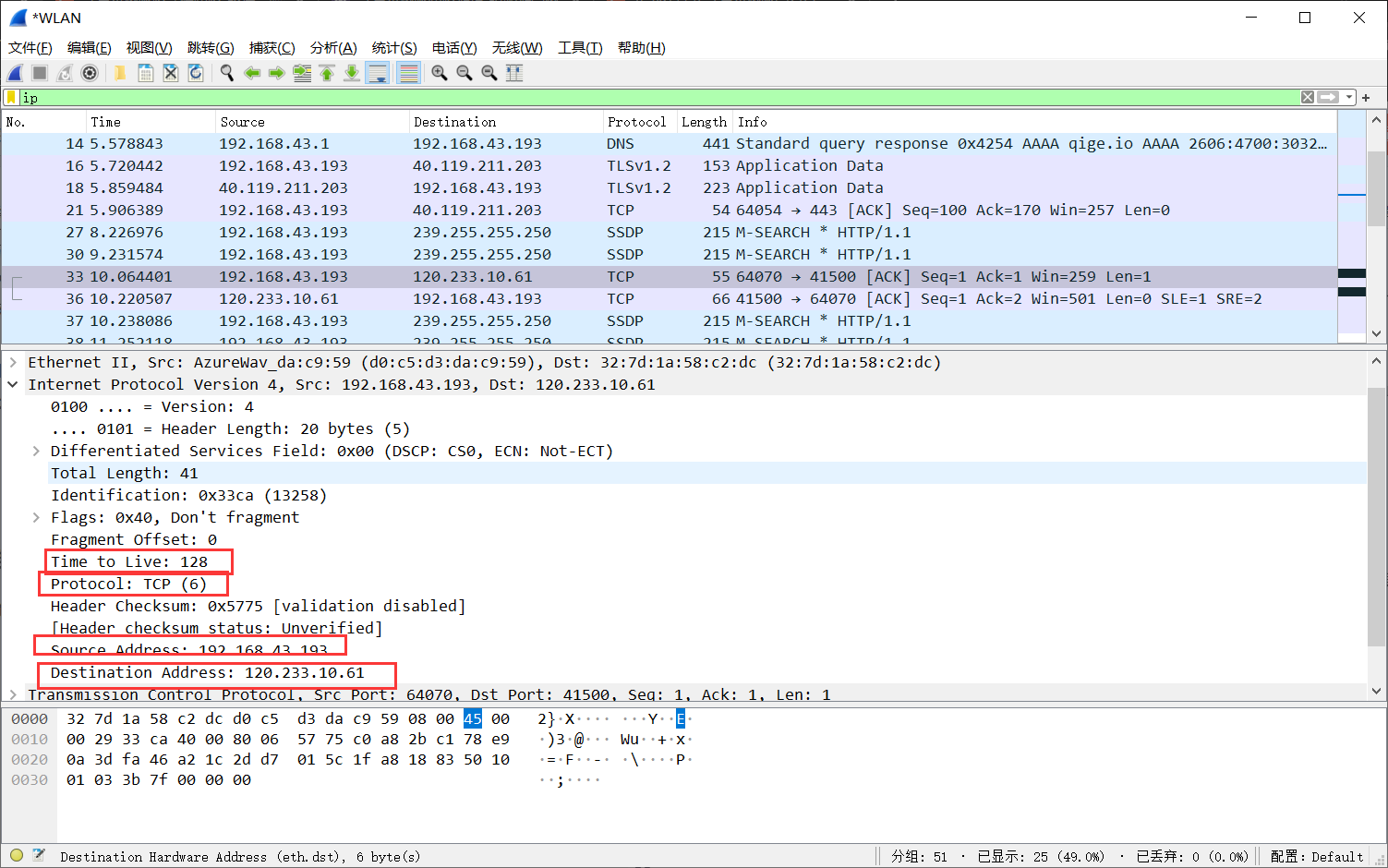
Task: Open the 分析(A) menu
Action: 333,48
